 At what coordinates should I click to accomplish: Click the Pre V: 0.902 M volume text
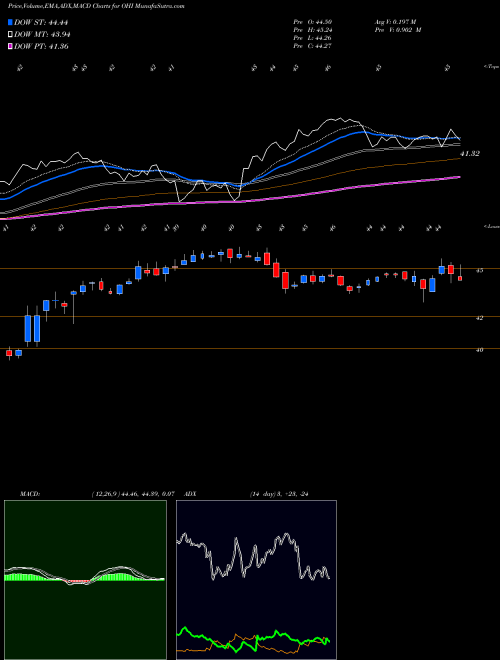point(397,30)
